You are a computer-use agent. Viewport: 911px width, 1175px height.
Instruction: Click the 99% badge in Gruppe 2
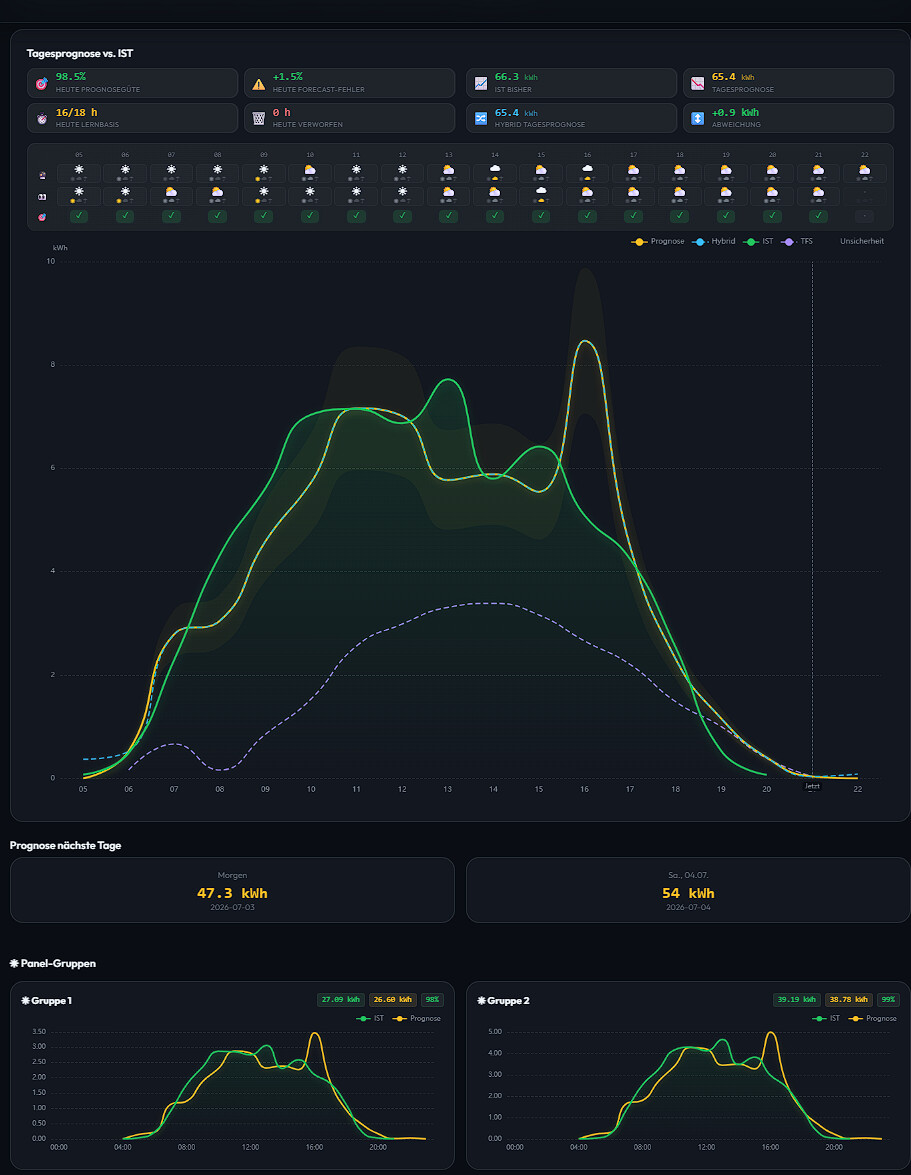pyautogui.click(x=889, y=1000)
